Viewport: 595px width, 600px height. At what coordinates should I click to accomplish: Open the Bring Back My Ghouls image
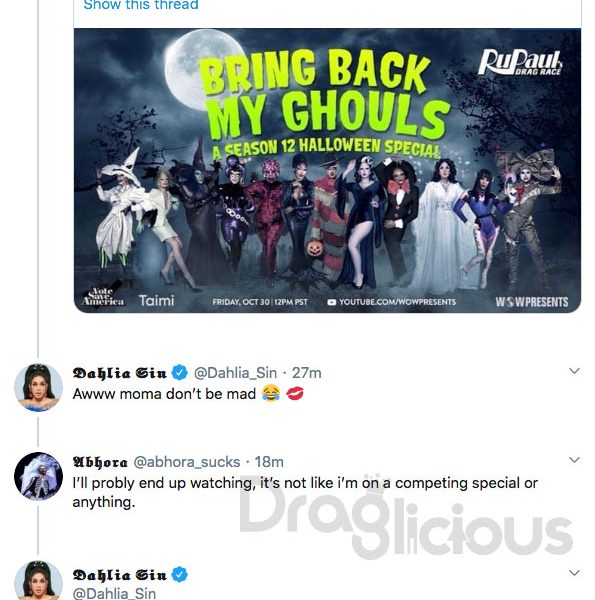(x=328, y=171)
